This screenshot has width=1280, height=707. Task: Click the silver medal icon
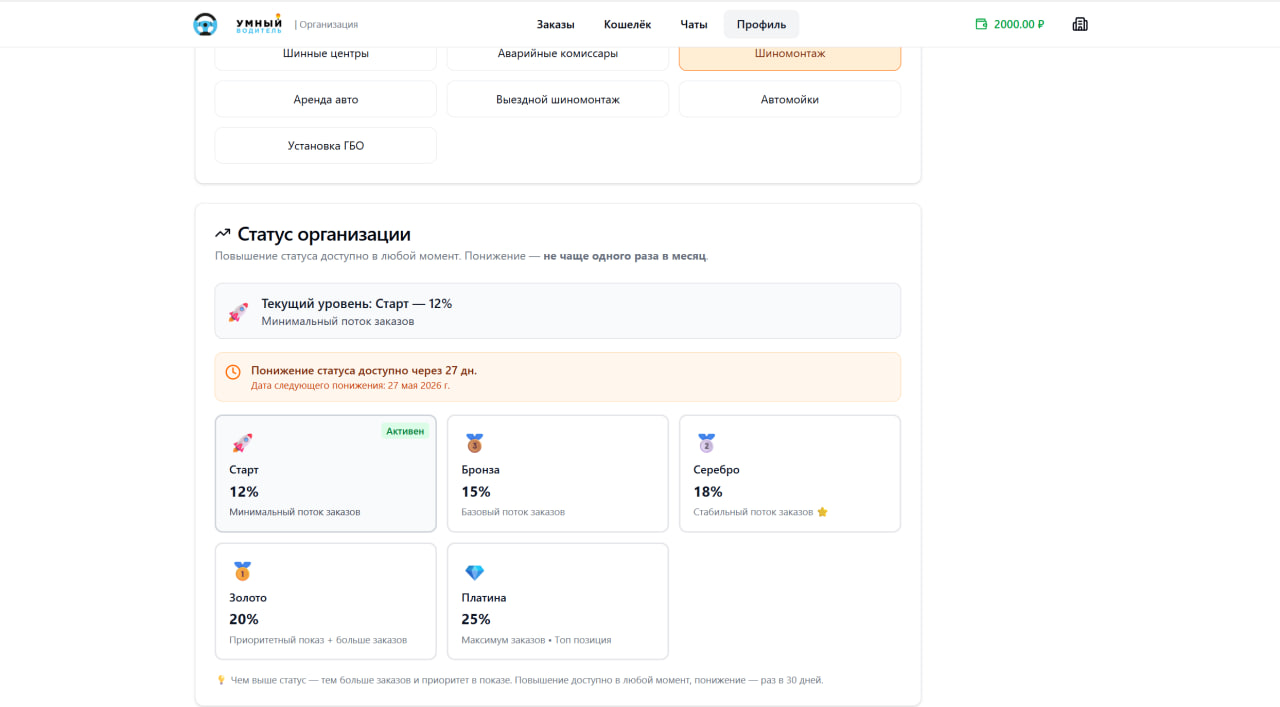[x=706, y=443]
